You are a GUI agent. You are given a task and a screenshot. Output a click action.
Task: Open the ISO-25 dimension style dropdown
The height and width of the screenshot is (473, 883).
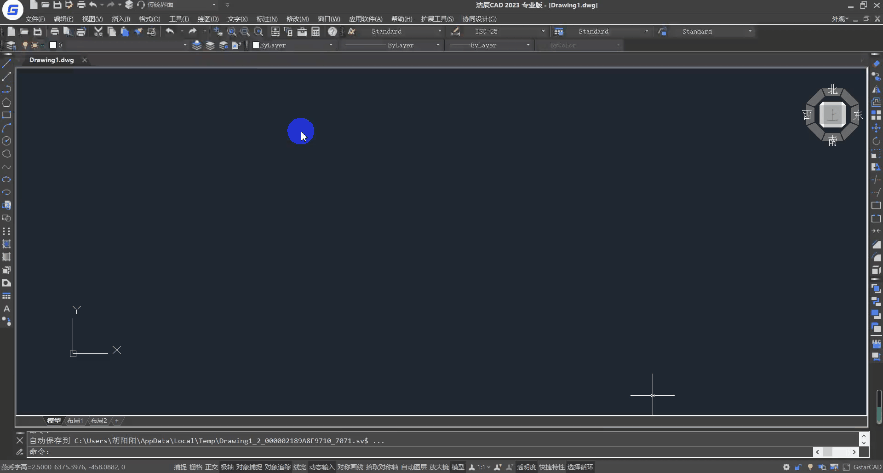click(505, 32)
